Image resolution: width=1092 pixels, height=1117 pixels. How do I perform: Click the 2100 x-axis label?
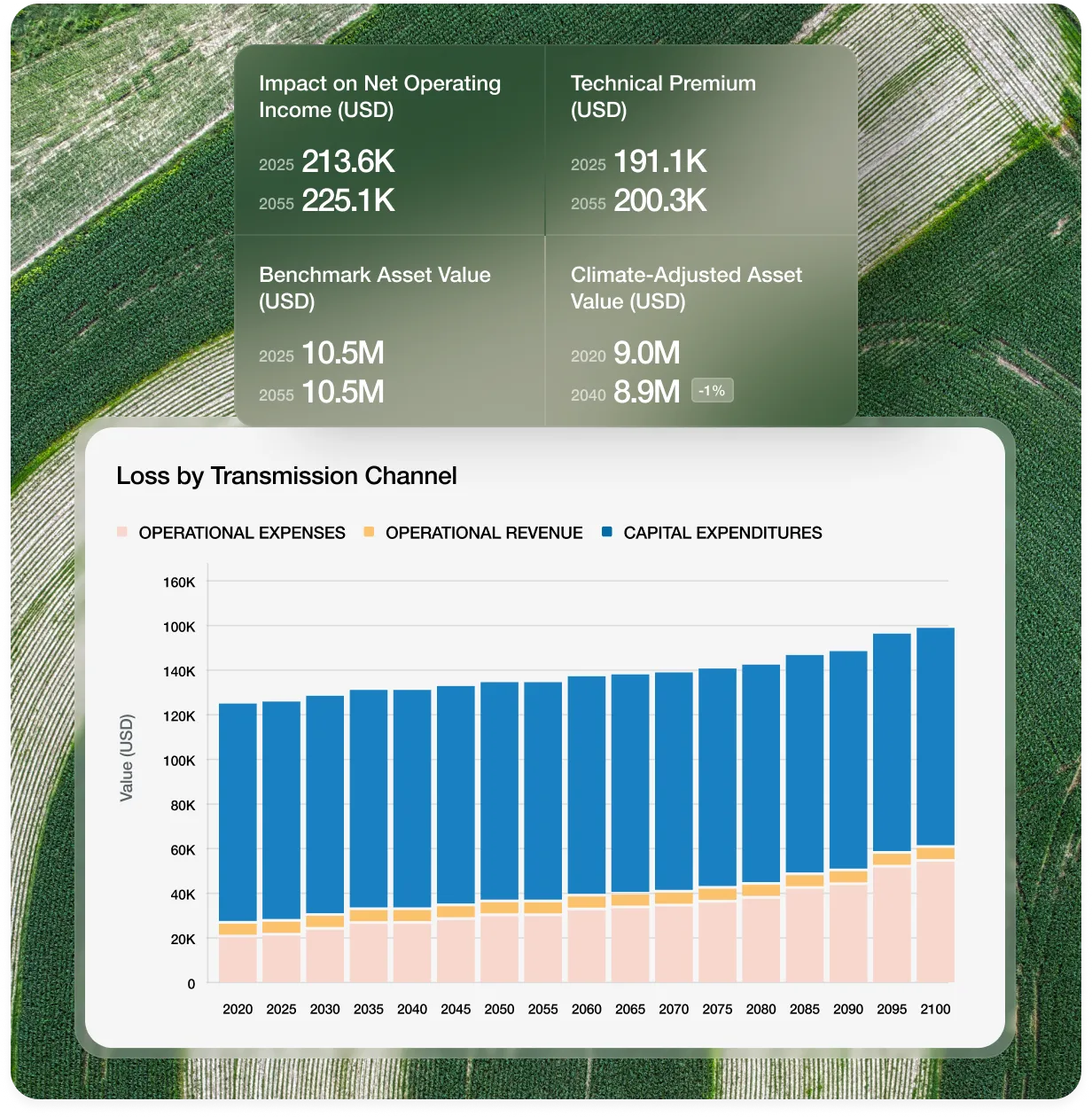pyautogui.click(x=935, y=1009)
